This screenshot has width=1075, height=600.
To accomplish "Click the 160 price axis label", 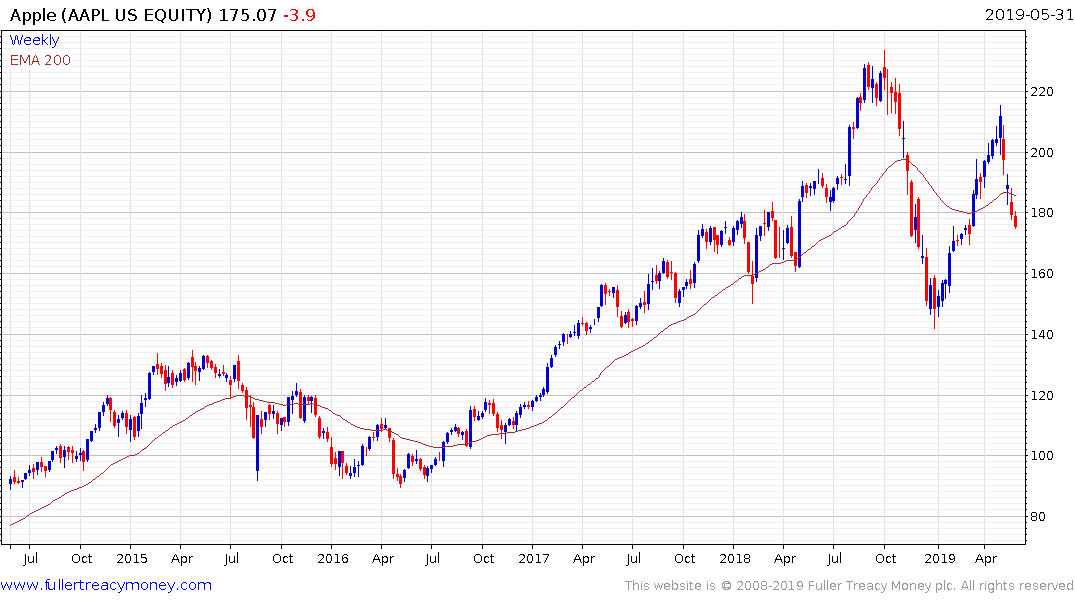I will point(1042,274).
